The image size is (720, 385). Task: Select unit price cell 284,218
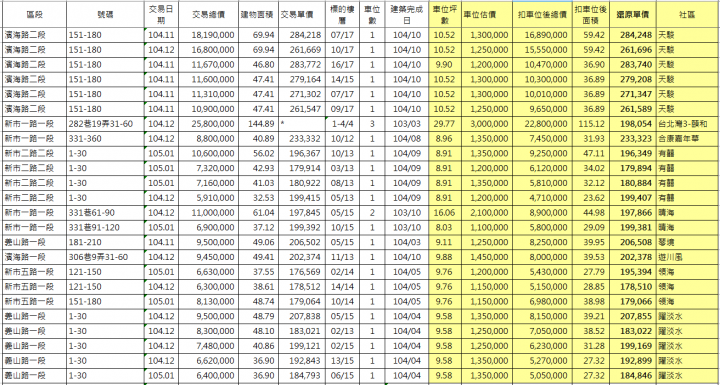click(x=301, y=35)
